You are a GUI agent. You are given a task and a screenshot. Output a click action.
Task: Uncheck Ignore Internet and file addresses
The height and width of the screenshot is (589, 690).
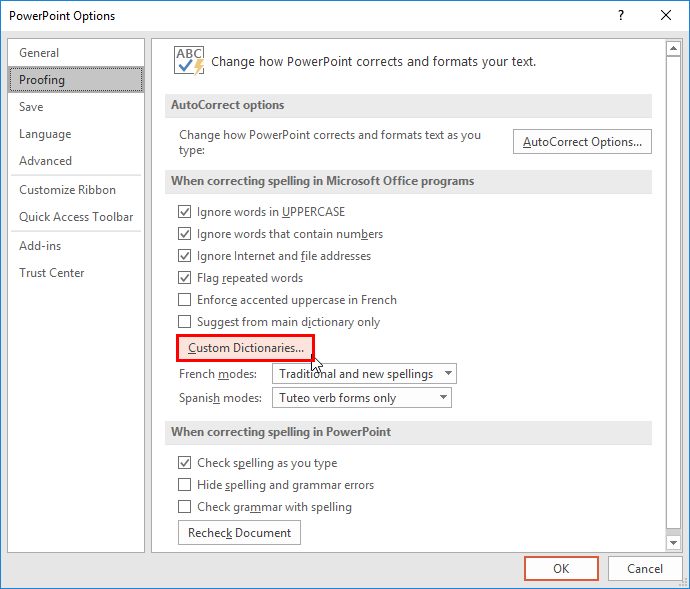[x=184, y=256]
